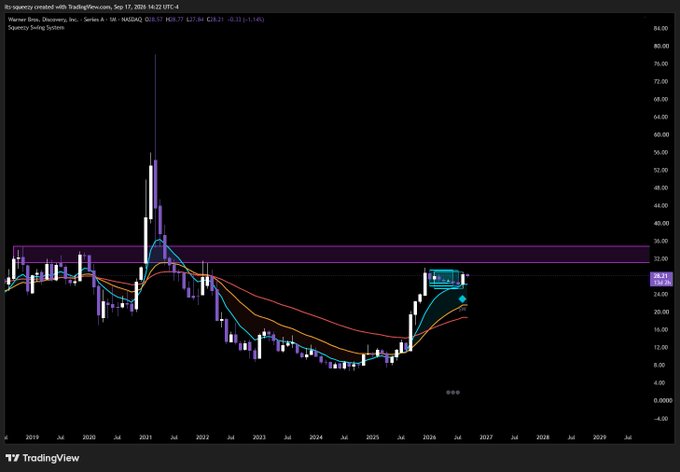Click the 2028 label on the time axis
The width and height of the screenshot is (680, 472).
(543, 438)
